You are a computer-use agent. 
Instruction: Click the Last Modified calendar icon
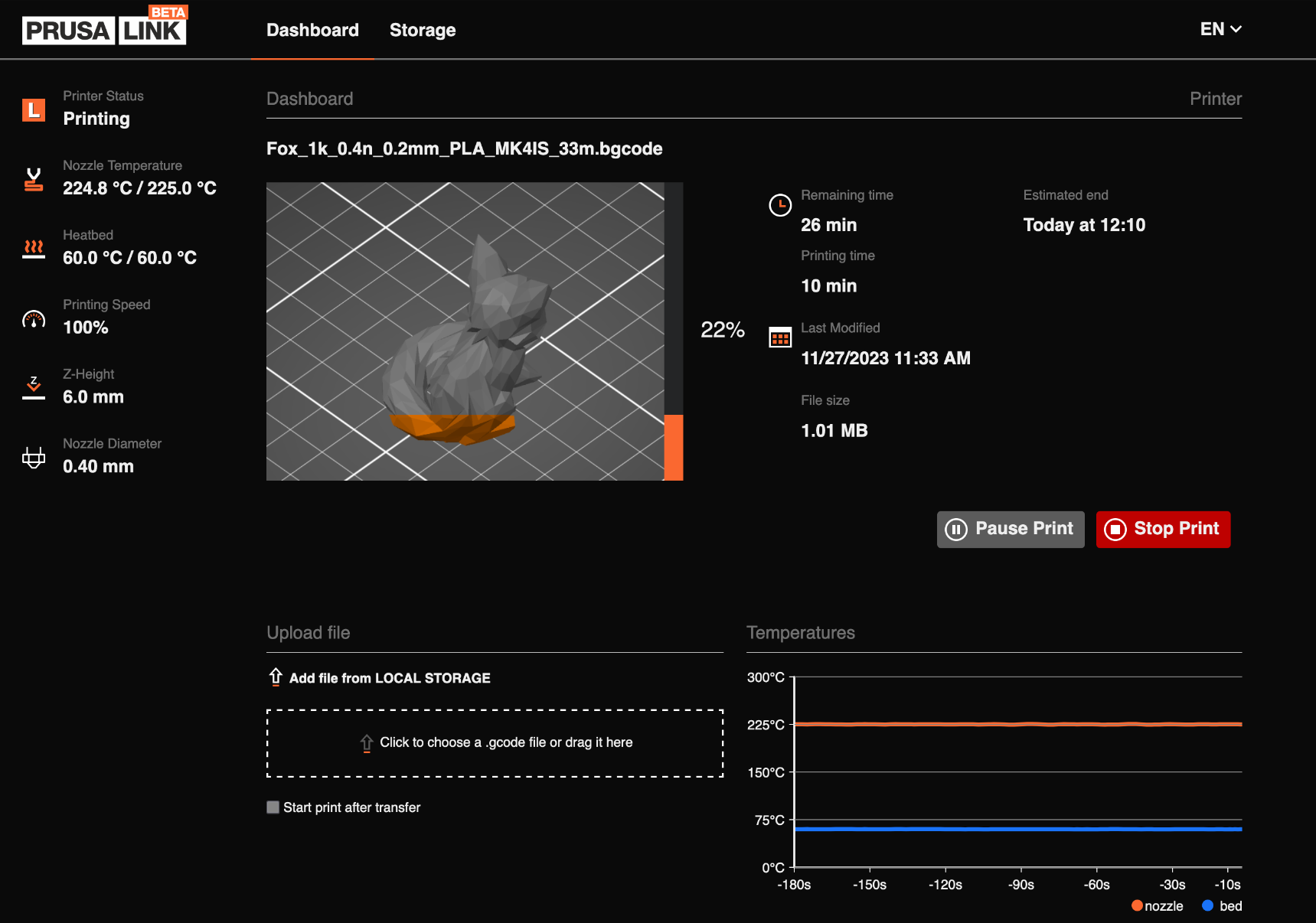779,338
